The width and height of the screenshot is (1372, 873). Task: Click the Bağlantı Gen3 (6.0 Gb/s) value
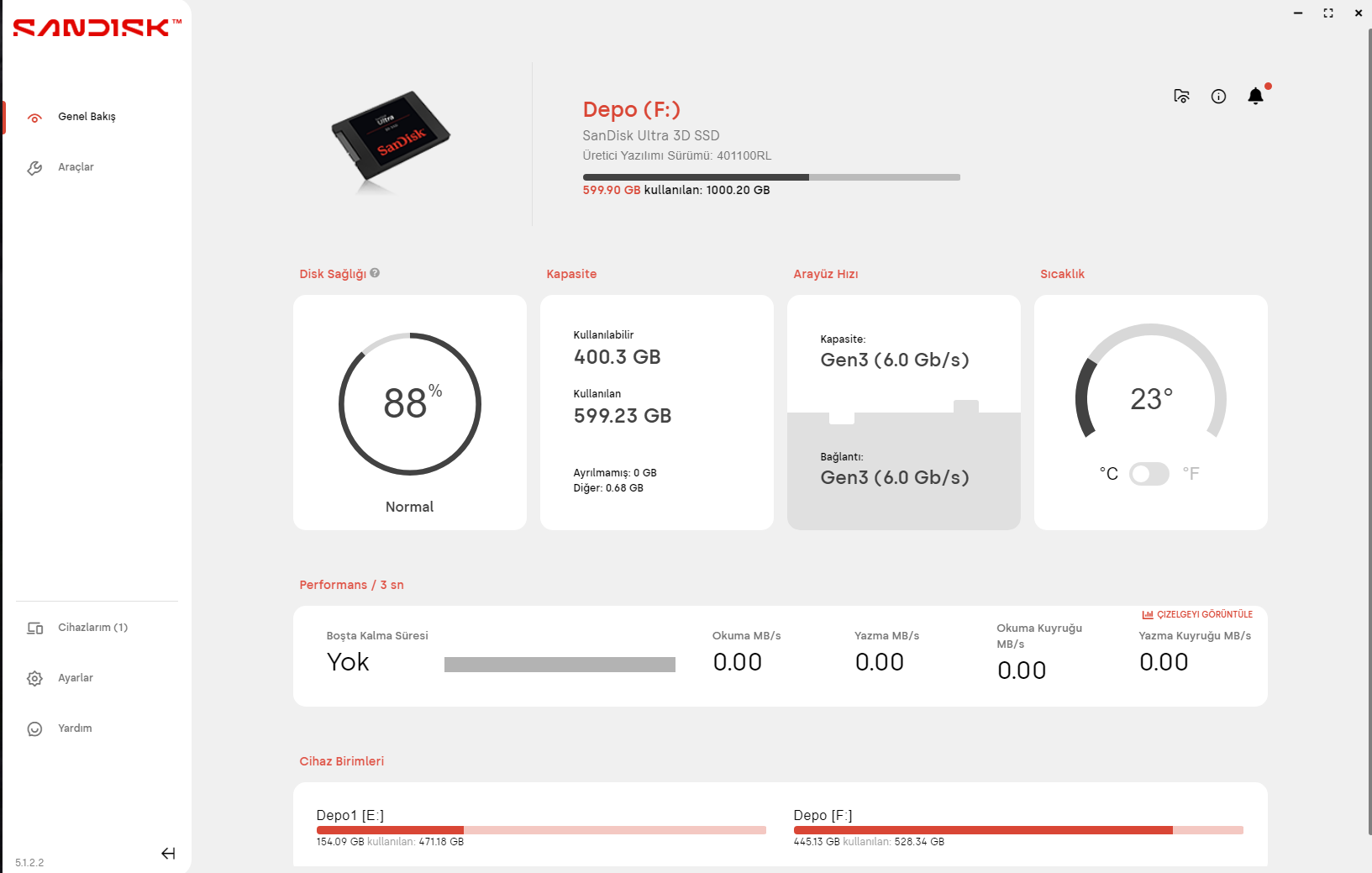pos(895,477)
